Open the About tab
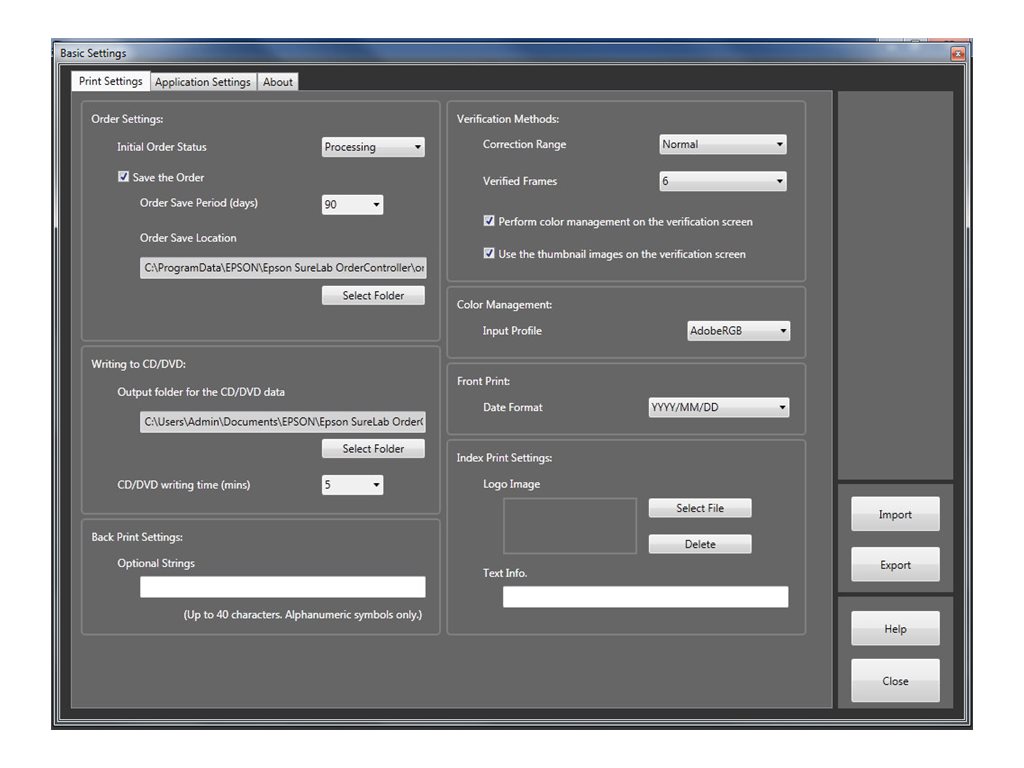This screenshot has height=768, width=1024. [277, 82]
